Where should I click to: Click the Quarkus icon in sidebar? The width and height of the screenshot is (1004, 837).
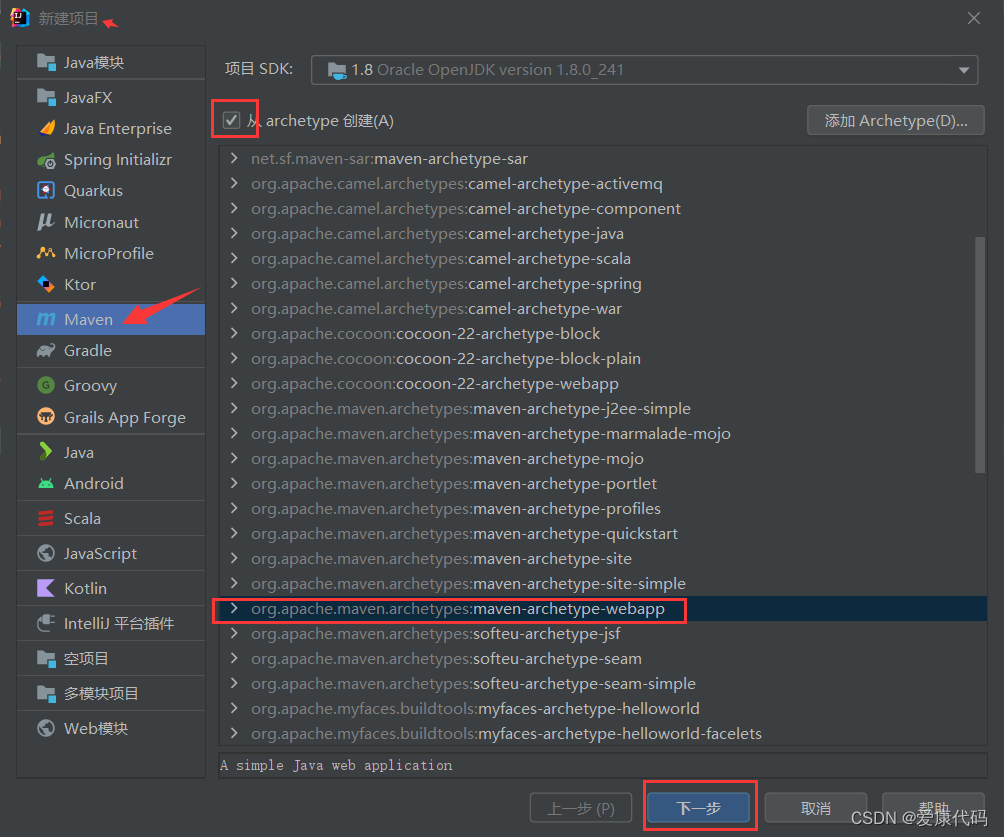pos(46,191)
